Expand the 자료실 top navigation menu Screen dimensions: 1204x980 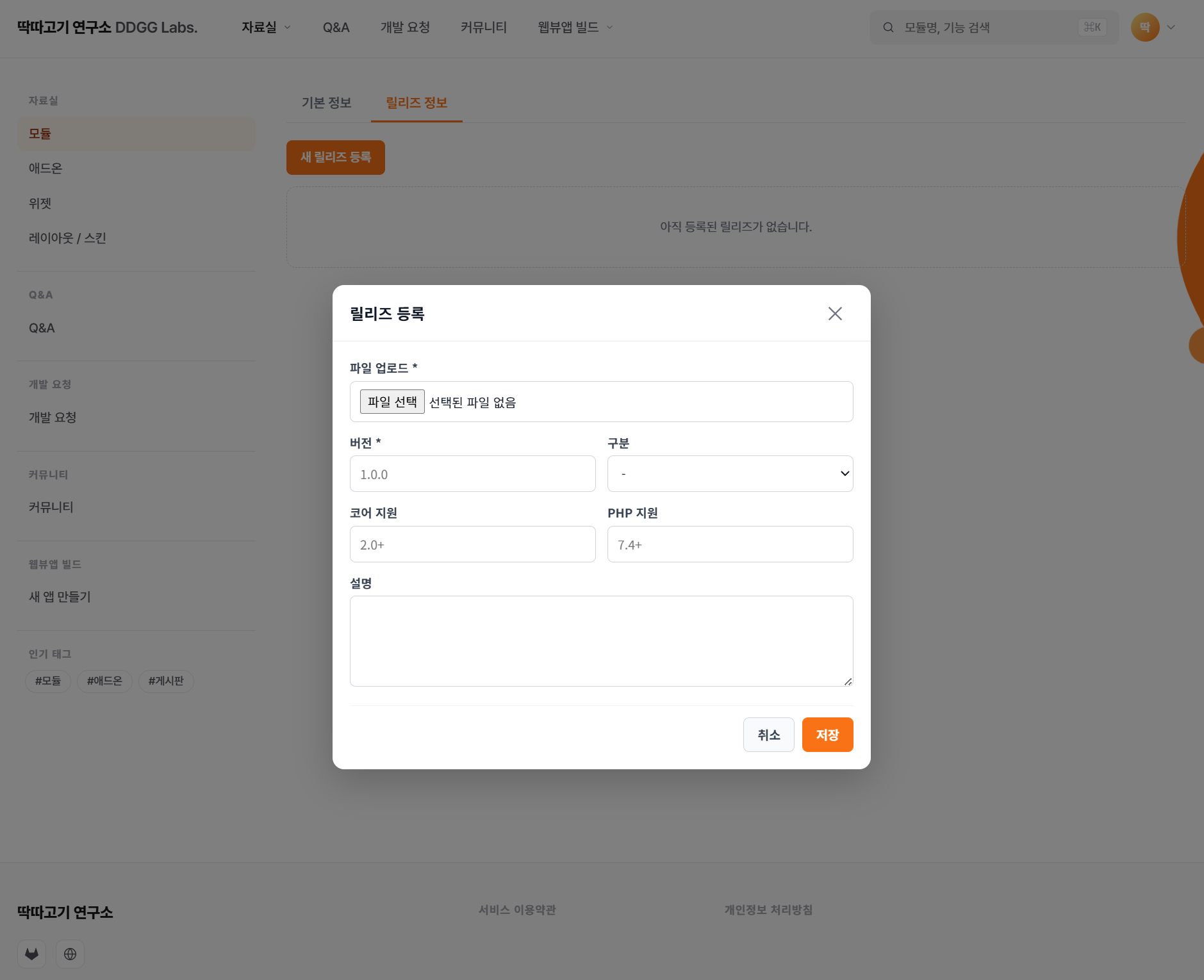coord(266,28)
